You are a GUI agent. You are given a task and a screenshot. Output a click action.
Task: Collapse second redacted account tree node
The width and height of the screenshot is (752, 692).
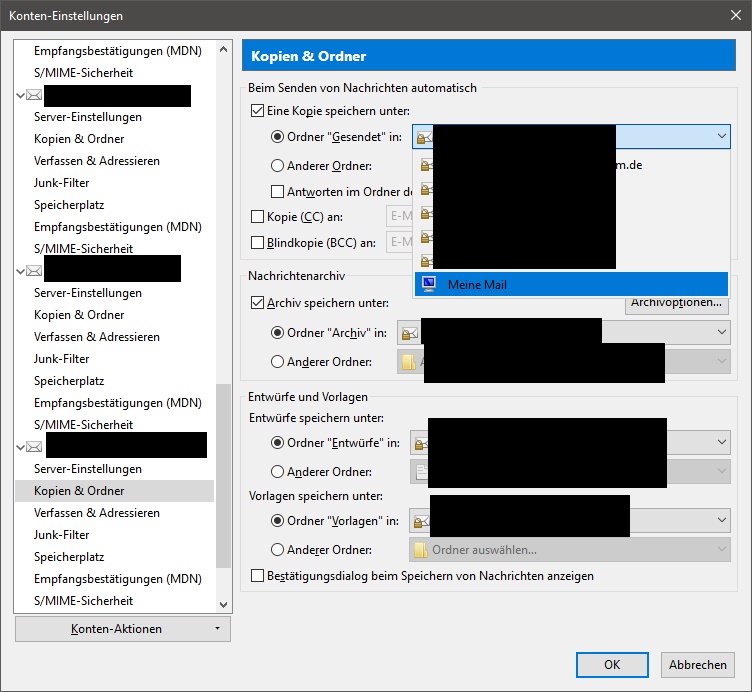coord(20,271)
